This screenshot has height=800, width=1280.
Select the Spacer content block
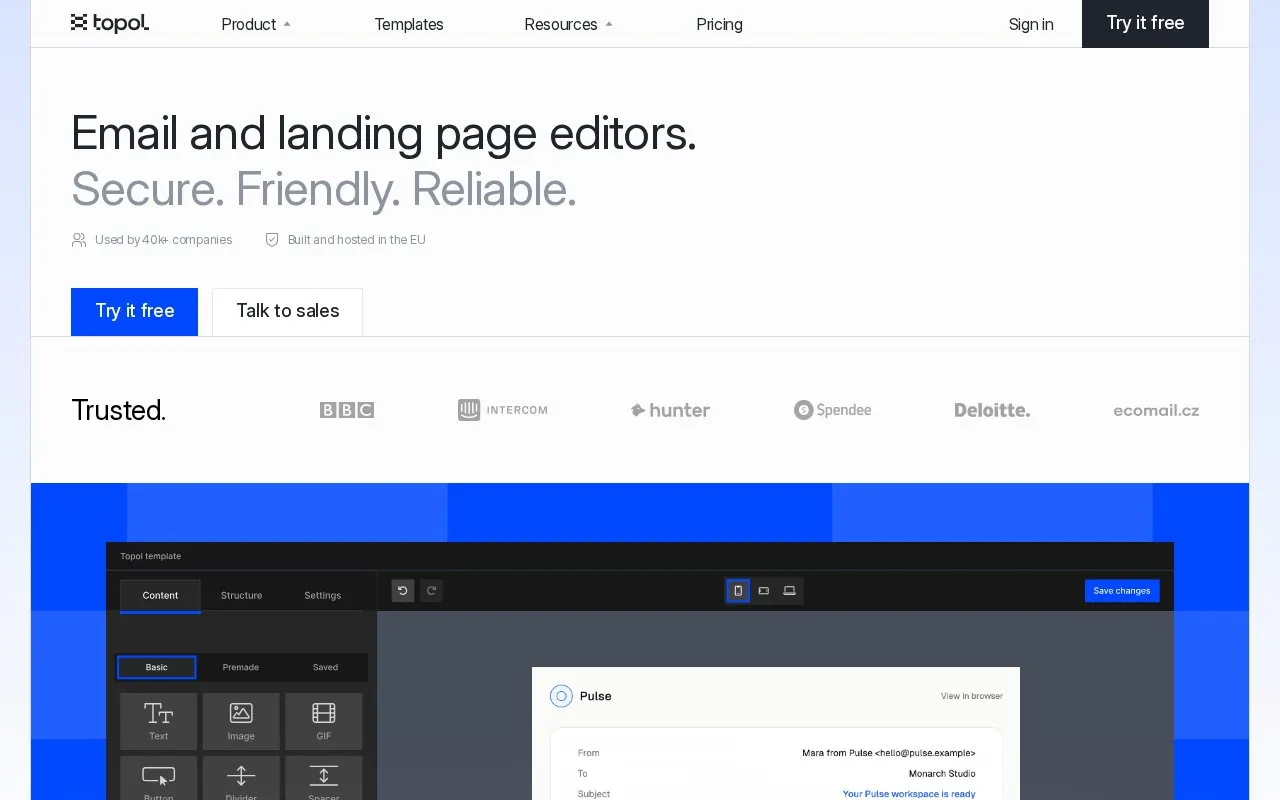click(324, 778)
